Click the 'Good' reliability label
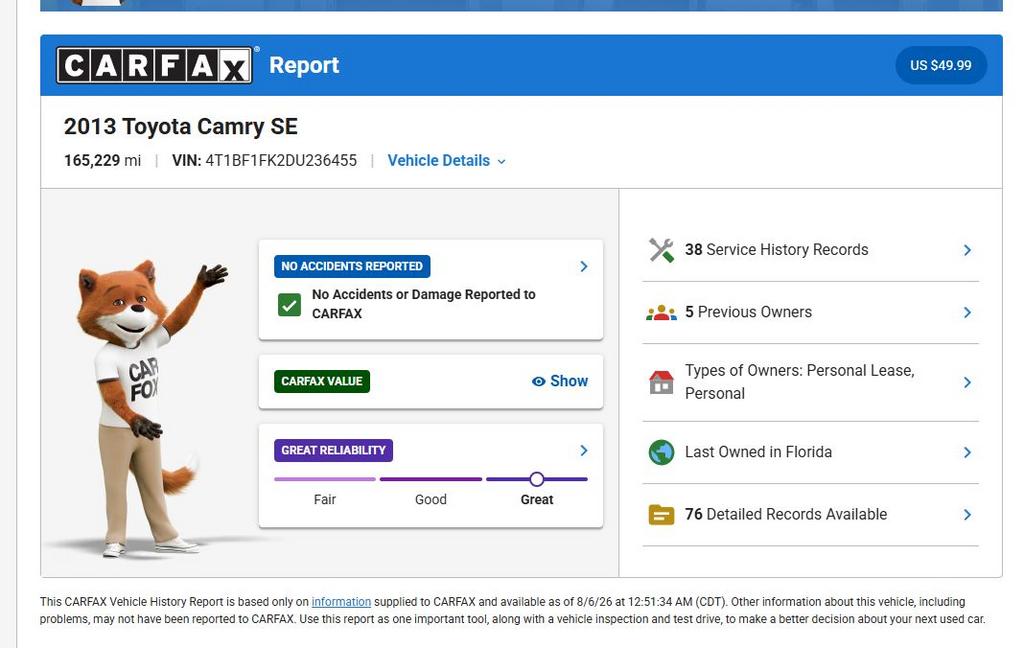1024x648 pixels. tap(431, 500)
